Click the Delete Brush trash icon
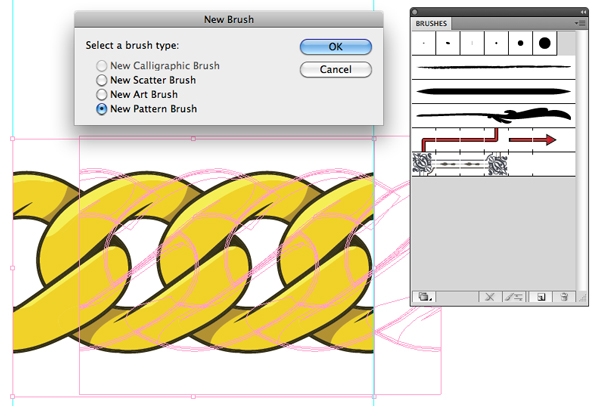The image size is (600, 406). tap(564, 297)
